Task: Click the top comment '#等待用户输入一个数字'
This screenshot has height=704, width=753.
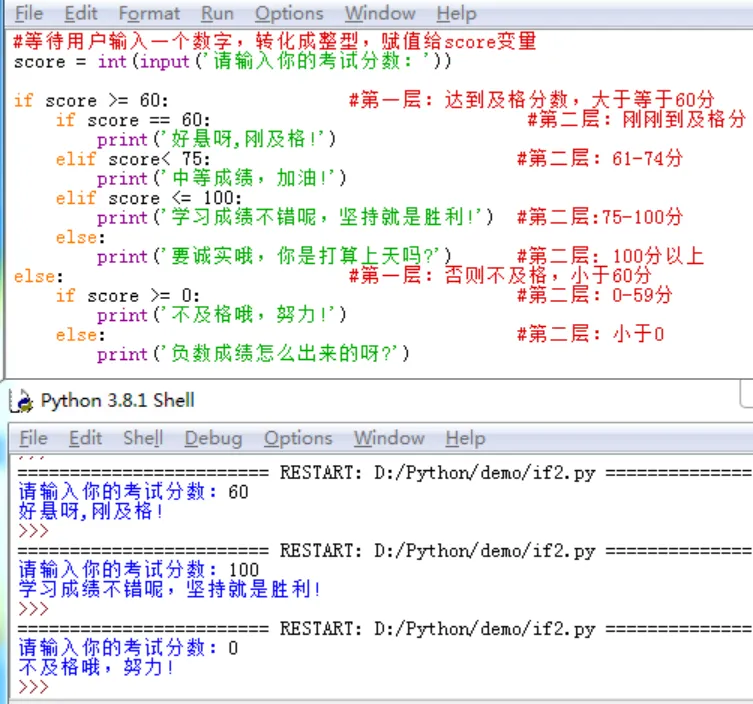Action: [274, 41]
